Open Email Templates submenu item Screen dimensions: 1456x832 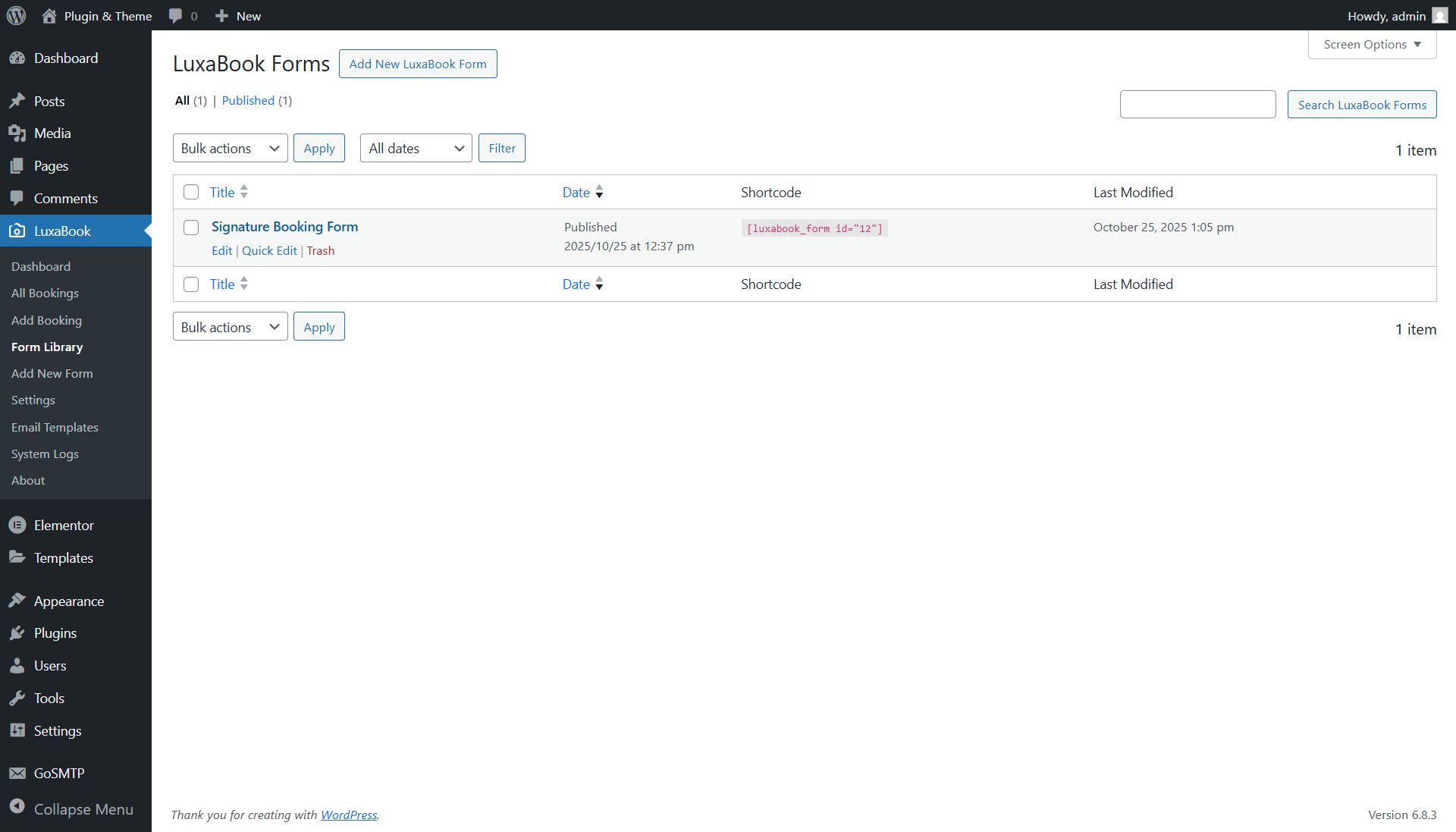pos(55,427)
